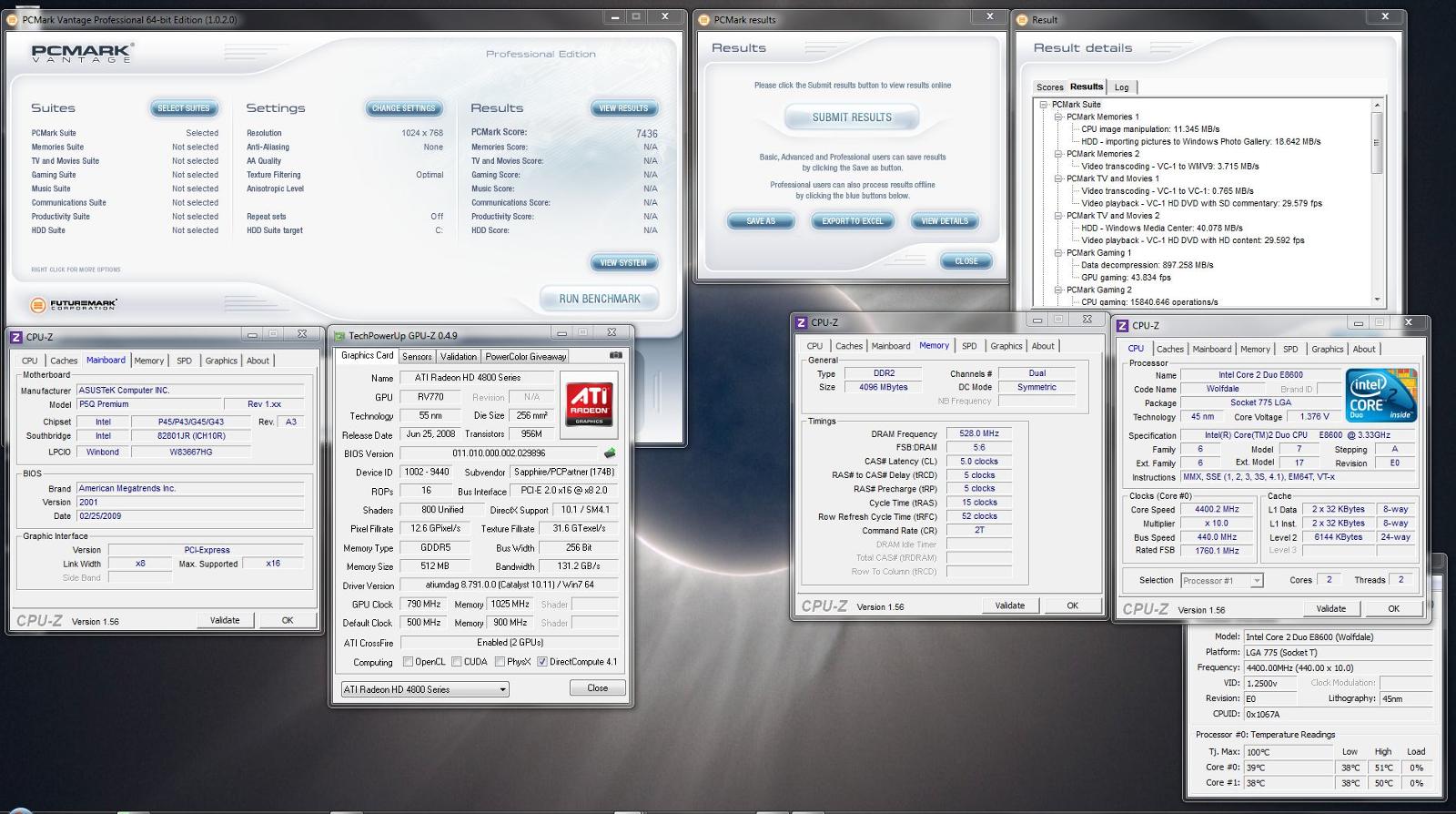Open the Validation tab in GPU-Z

pos(458,356)
